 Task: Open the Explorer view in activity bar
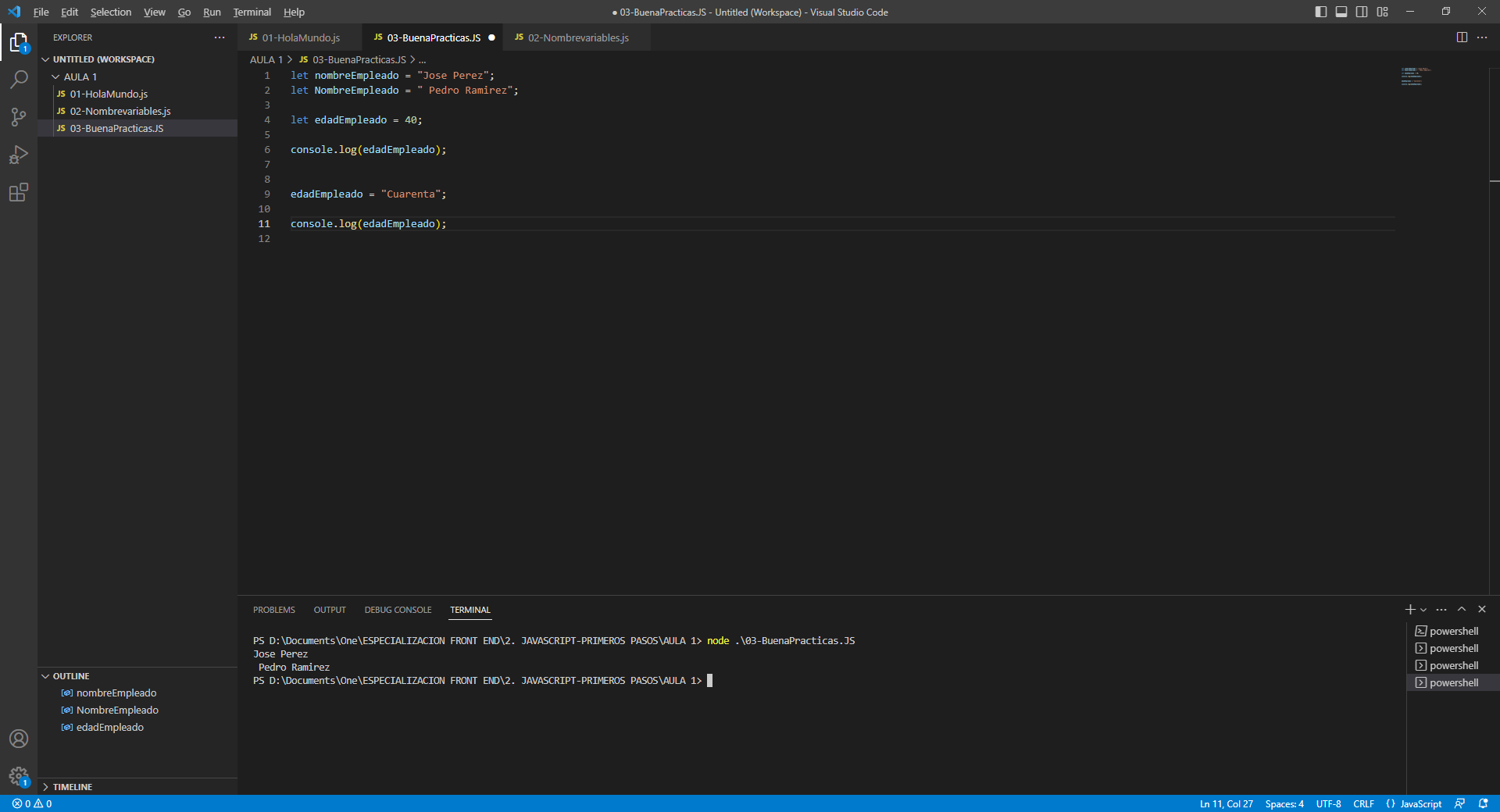click(x=19, y=42)
